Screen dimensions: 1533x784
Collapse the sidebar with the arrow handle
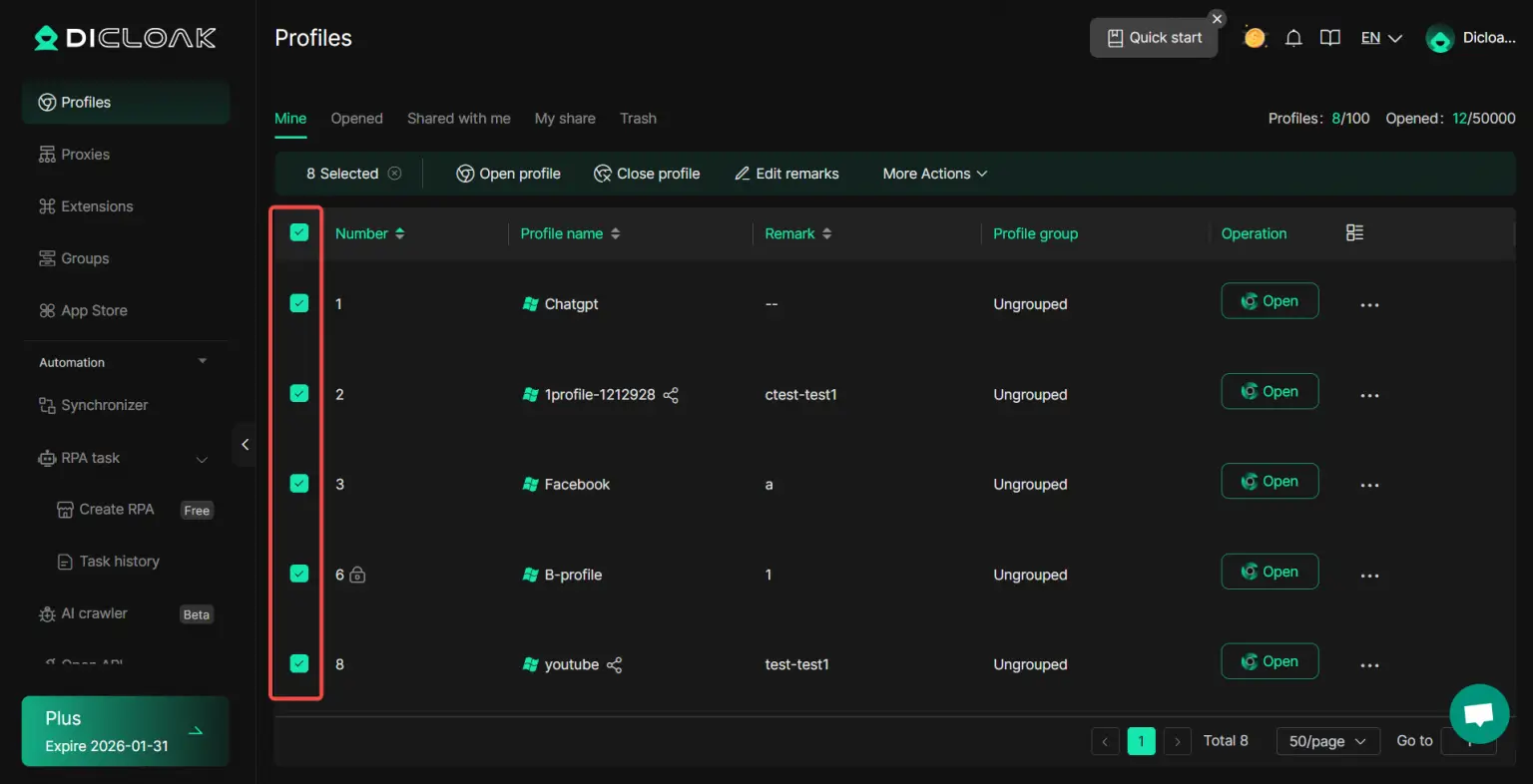[x=245, y=445]
